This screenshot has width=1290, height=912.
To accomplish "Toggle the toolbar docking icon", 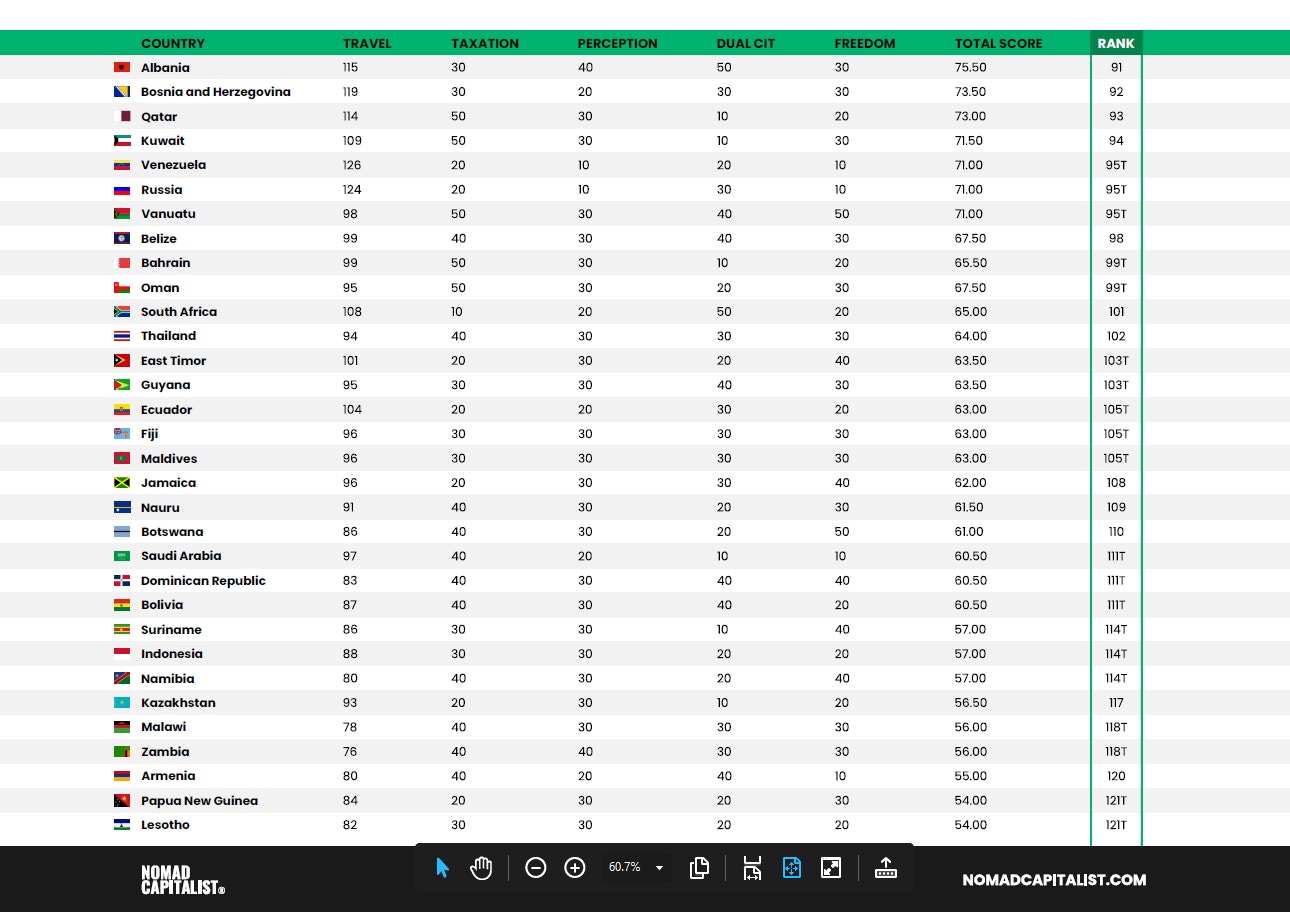I will tap(886, 868).
